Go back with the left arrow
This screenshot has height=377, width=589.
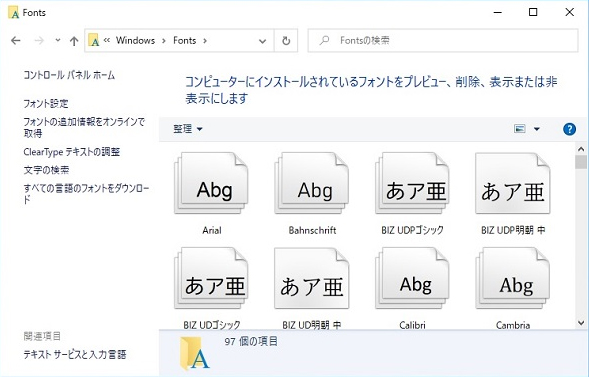coord(16,40)
